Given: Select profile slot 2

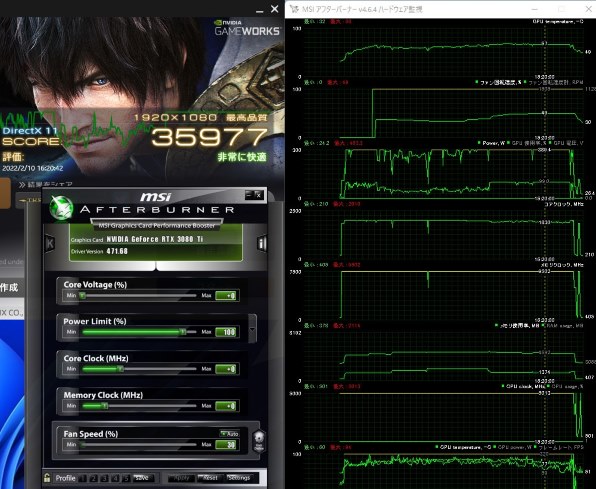Looking at the screenshot, I should click(x=94, y=478).
